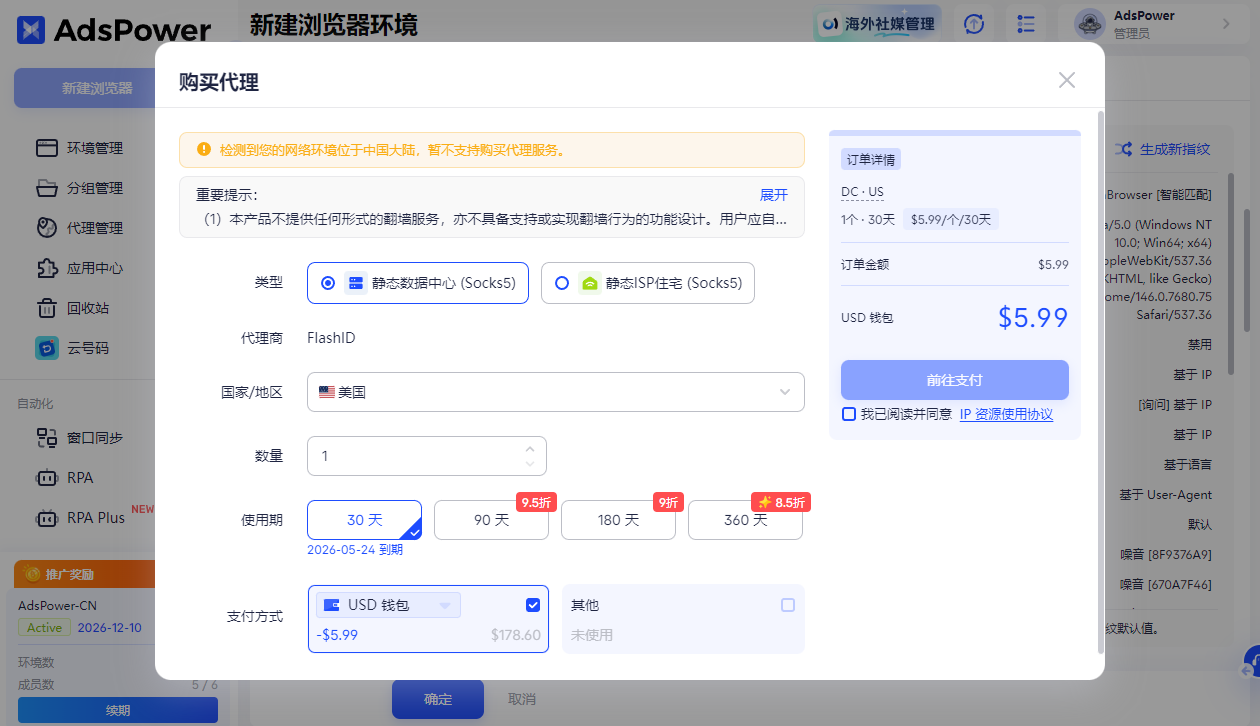The height and width of the screenshot is (726, 1260).
Task: Expand the 重要提示 notice via 展开
Action: point(773,195)
